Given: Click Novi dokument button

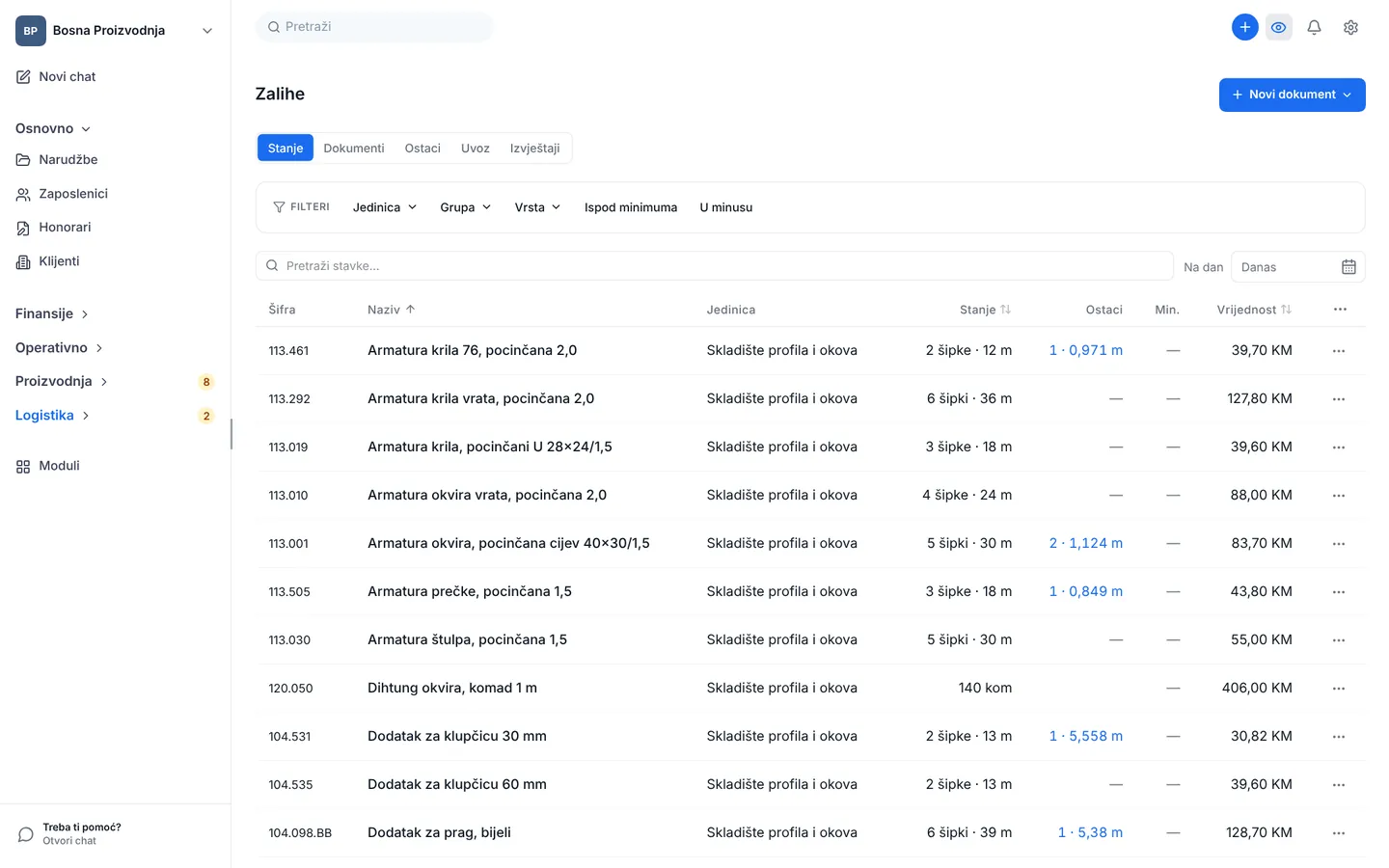Looking at the screenshot, I should [x=1293, y=95].
